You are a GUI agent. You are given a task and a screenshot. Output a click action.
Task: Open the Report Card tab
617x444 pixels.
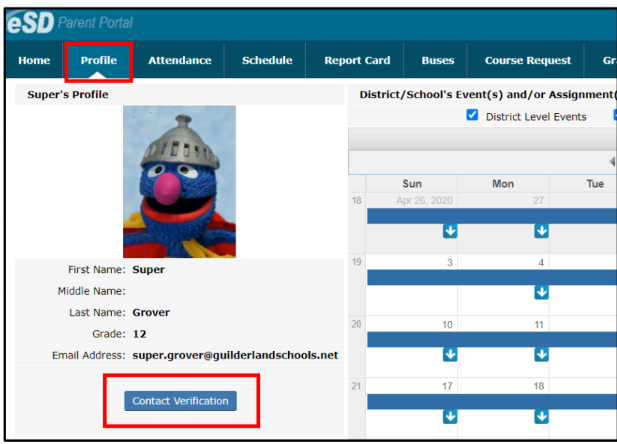(357, 60)
